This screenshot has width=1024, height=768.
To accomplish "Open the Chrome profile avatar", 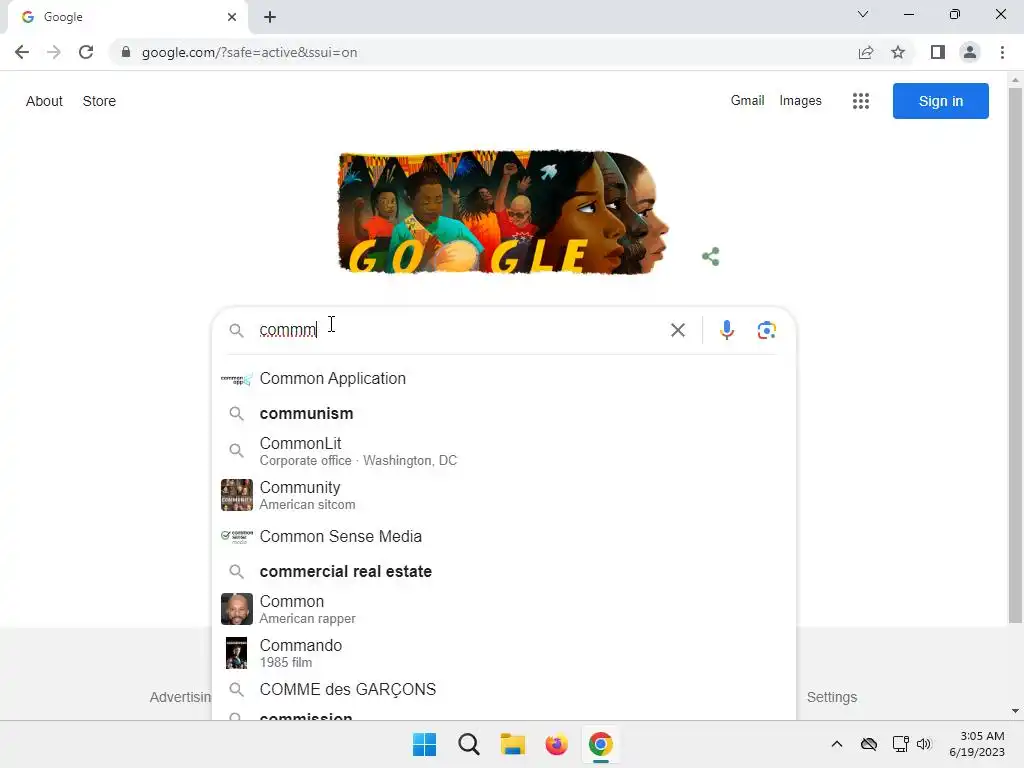I will (x=970, y=52).
